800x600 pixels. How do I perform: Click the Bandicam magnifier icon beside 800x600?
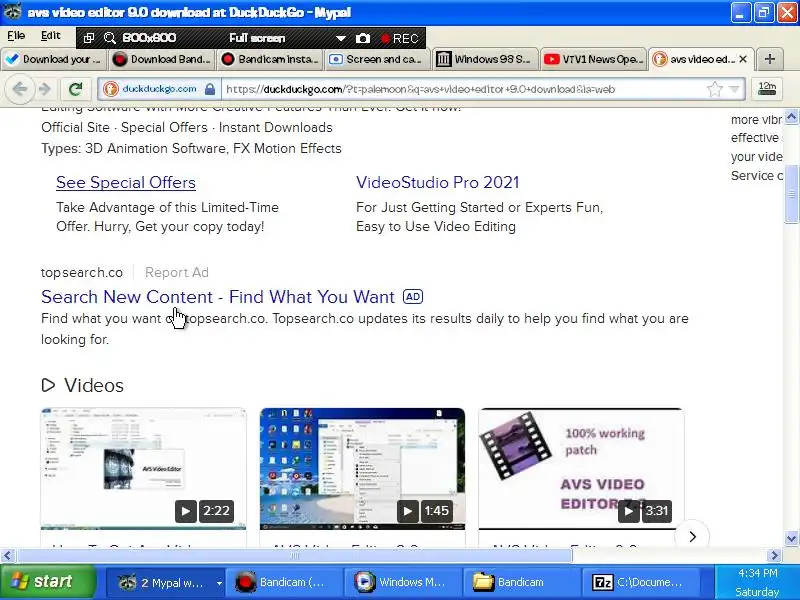[x=109, y=38]
